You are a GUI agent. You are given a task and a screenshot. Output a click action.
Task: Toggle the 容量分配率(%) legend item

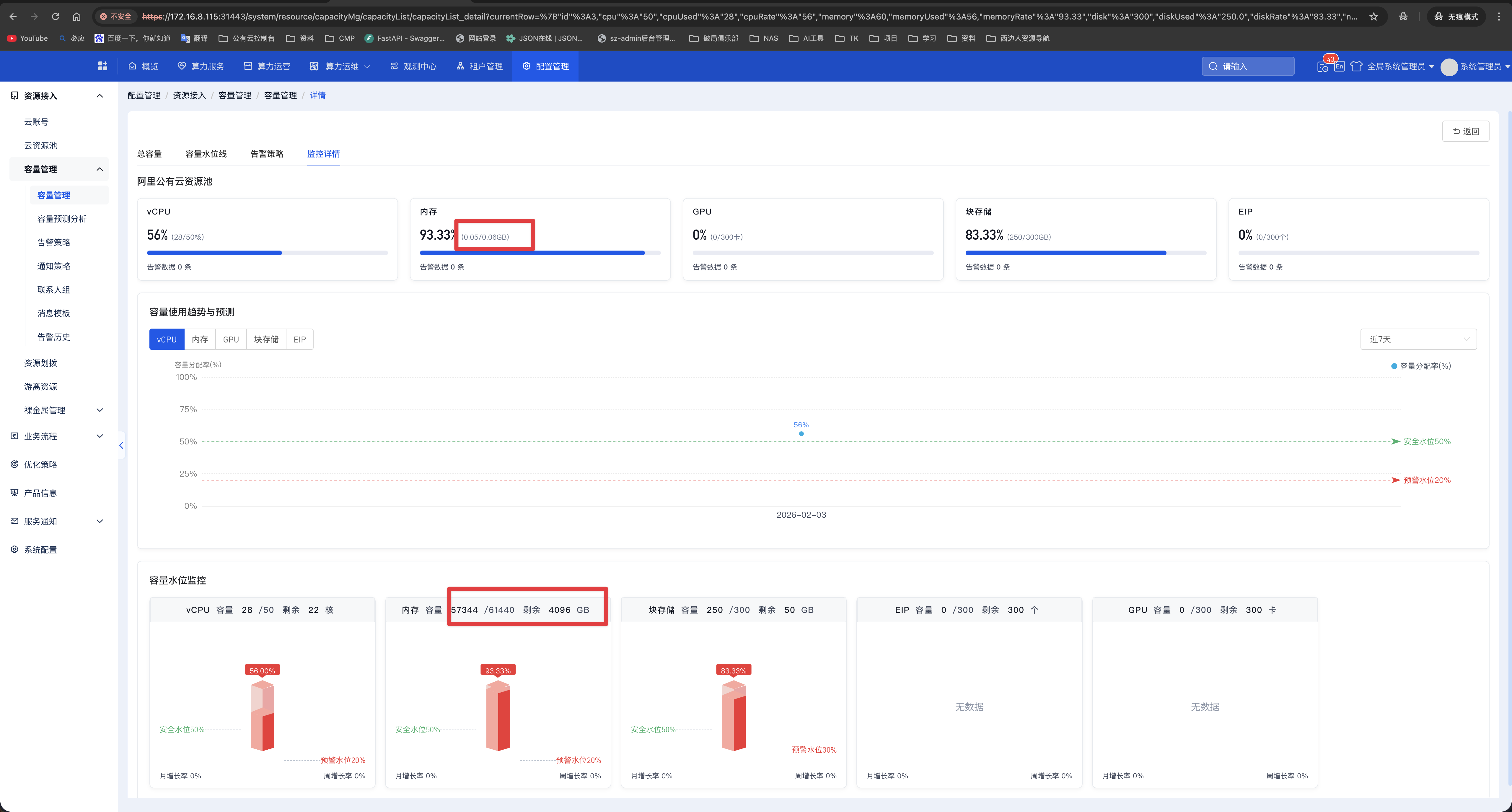(x=1420, y=366)
